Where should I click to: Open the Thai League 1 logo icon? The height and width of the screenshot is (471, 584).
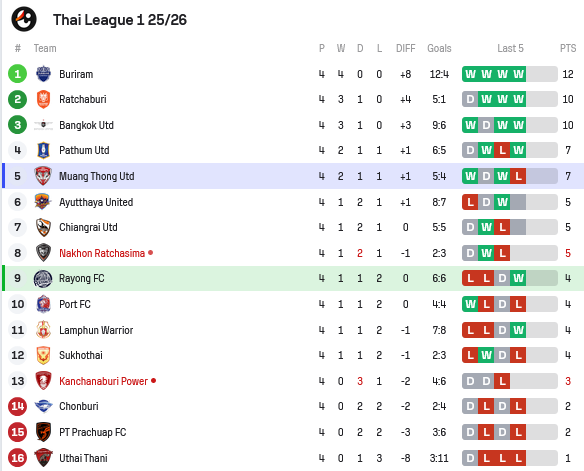pos(24,19)
